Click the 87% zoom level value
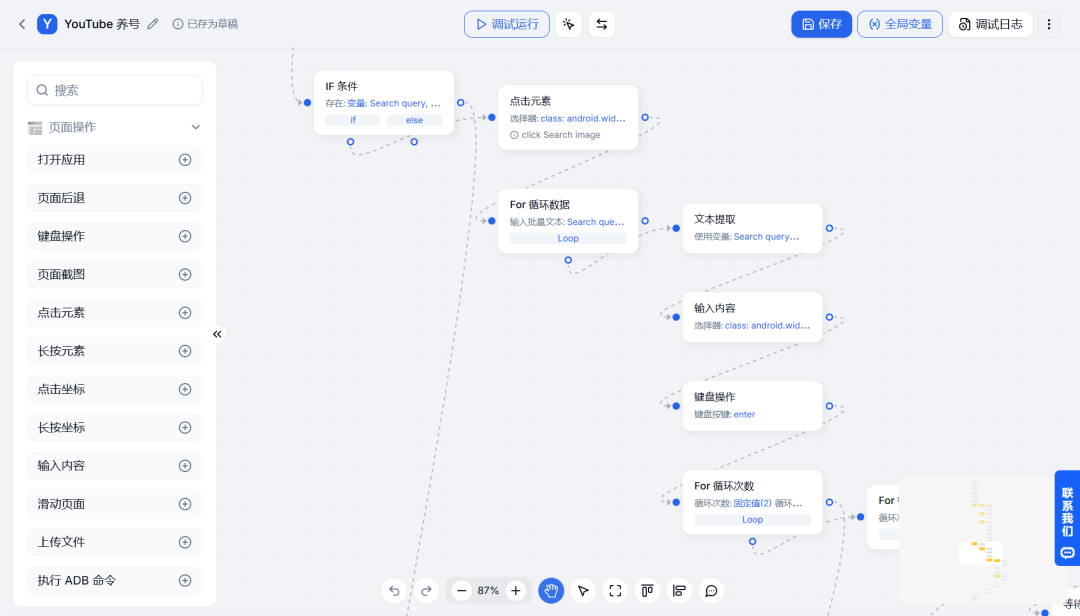This screenshot has width=1080, height=616. tap(488, 591)
